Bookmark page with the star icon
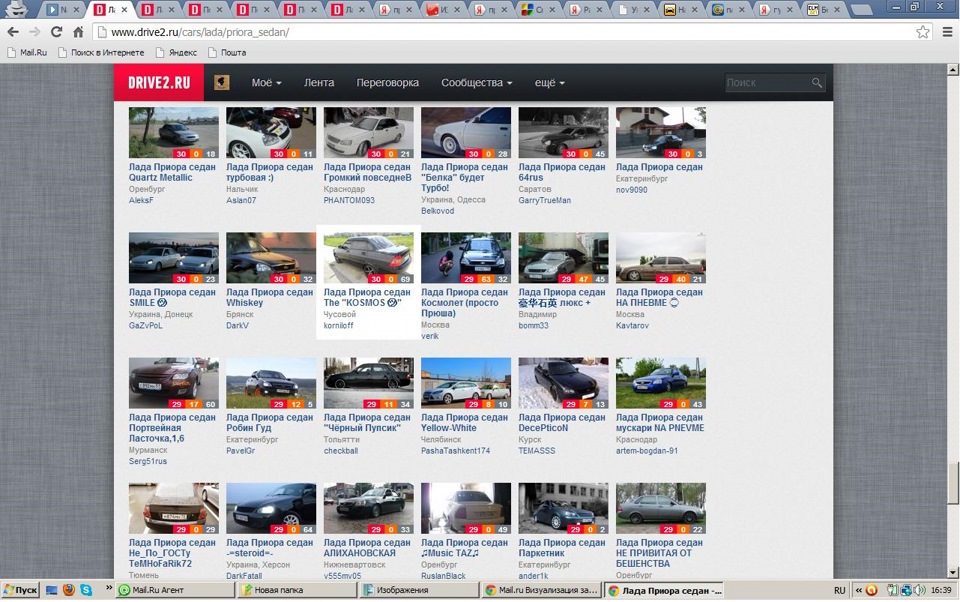960x602 pixels. 923,32
